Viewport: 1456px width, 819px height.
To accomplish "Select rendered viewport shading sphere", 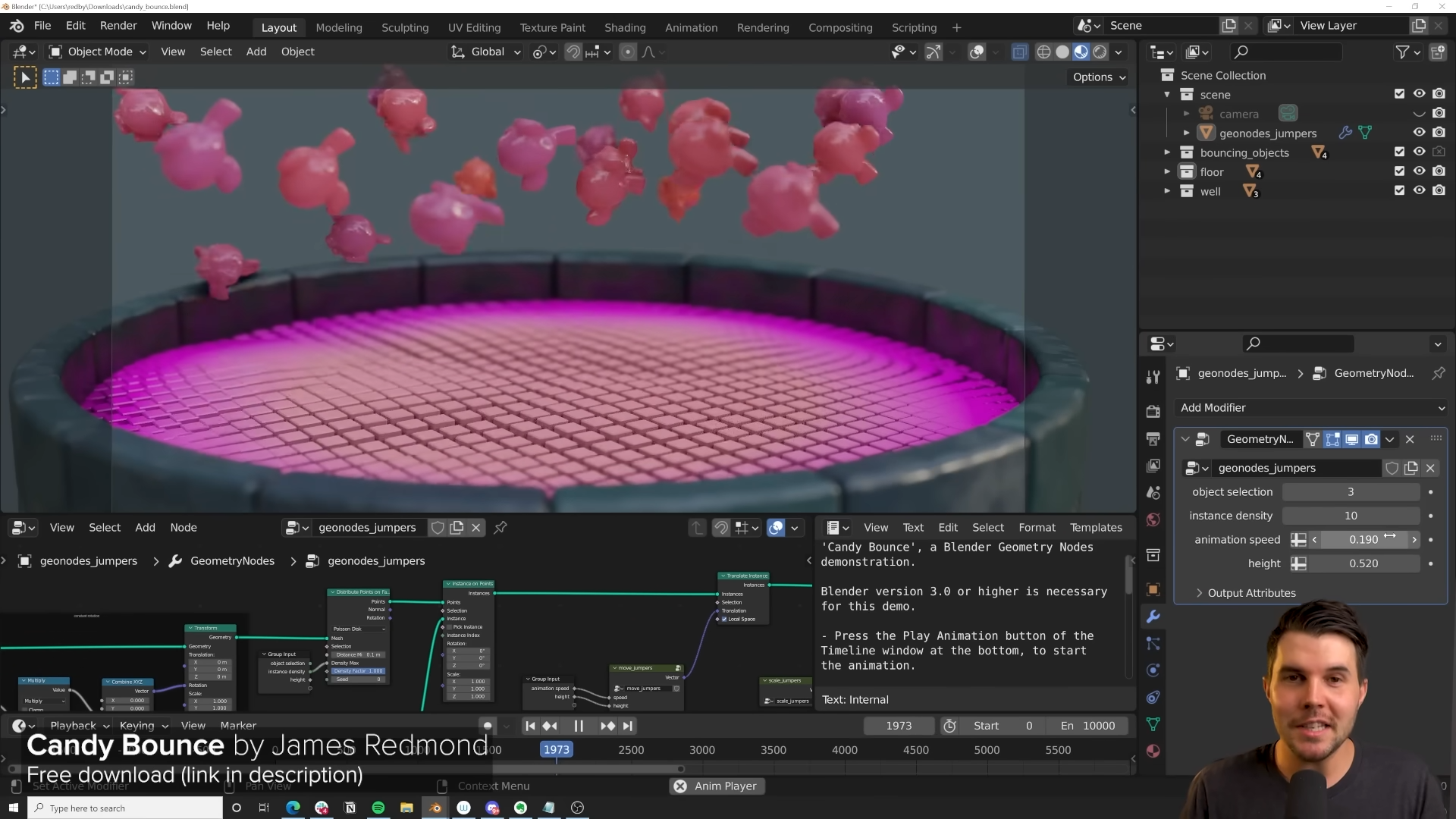I will (1100, 52).
